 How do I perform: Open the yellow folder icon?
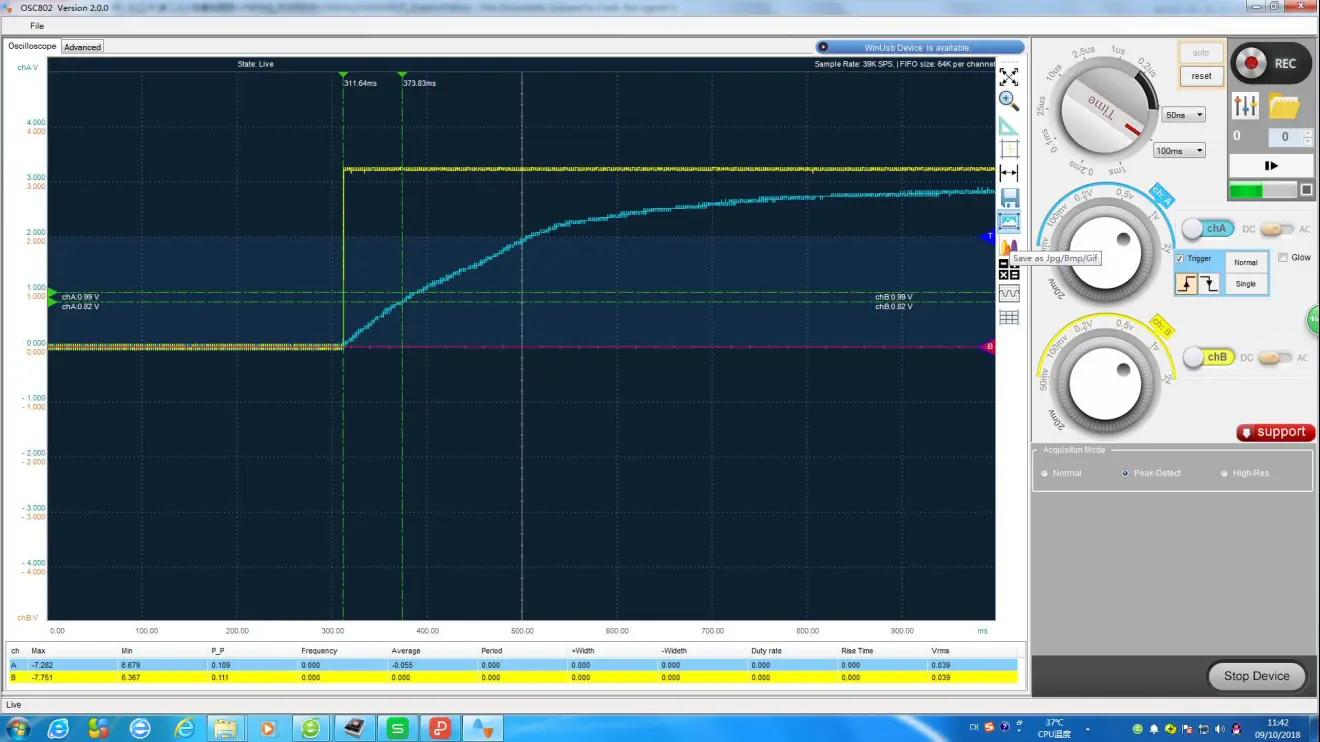tap(1284, 106)
